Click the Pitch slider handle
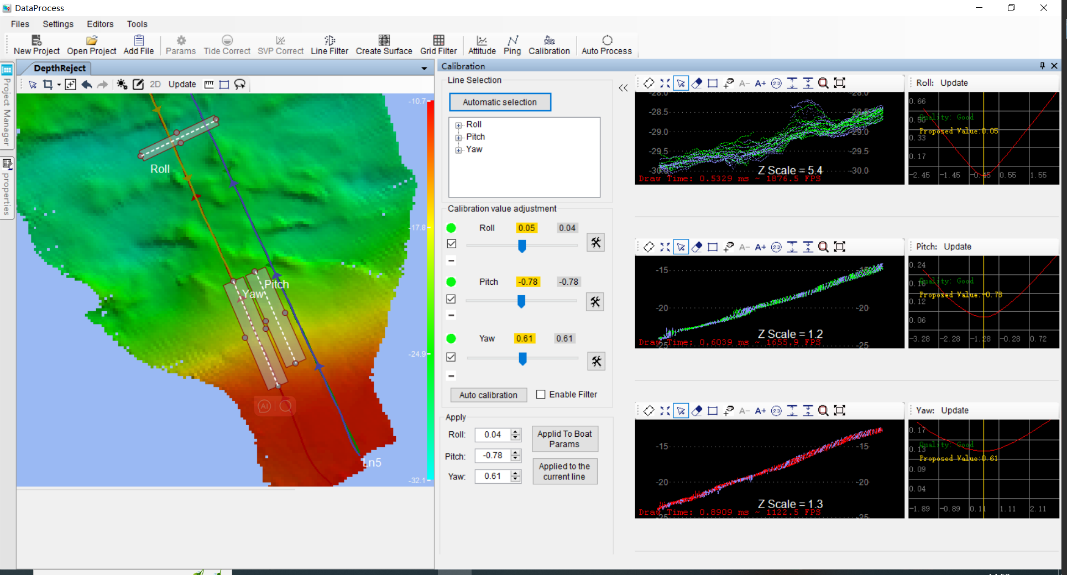This screenshot has width=1067, height=575. [521, 301]
